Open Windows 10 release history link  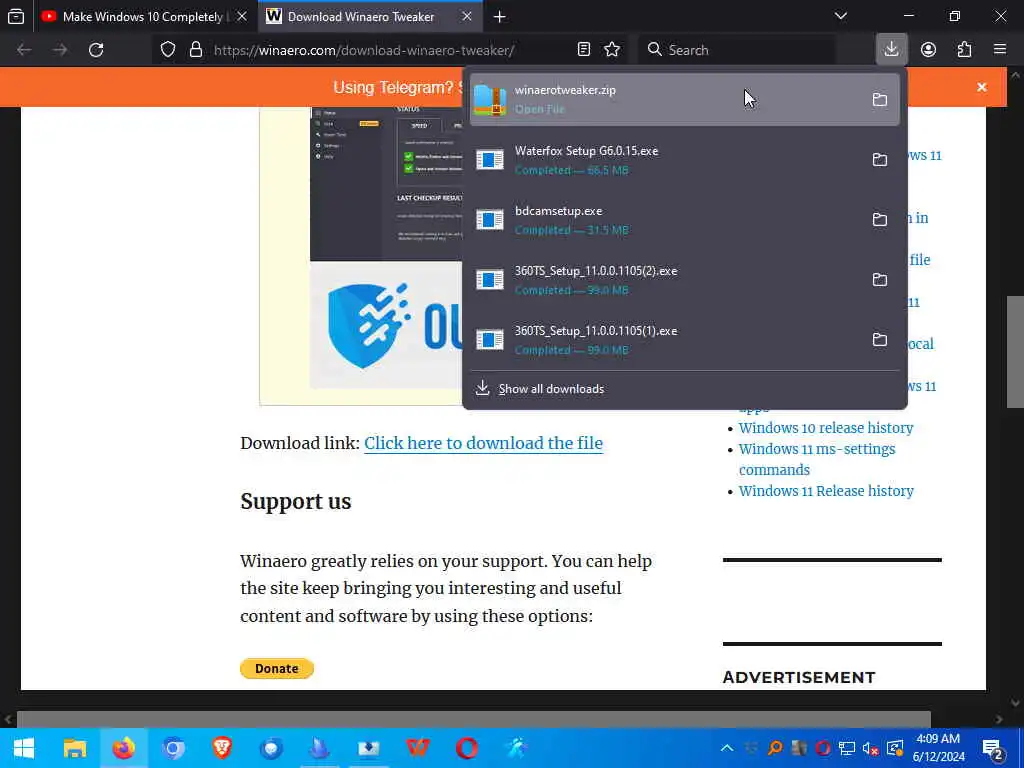coord(825,428)
